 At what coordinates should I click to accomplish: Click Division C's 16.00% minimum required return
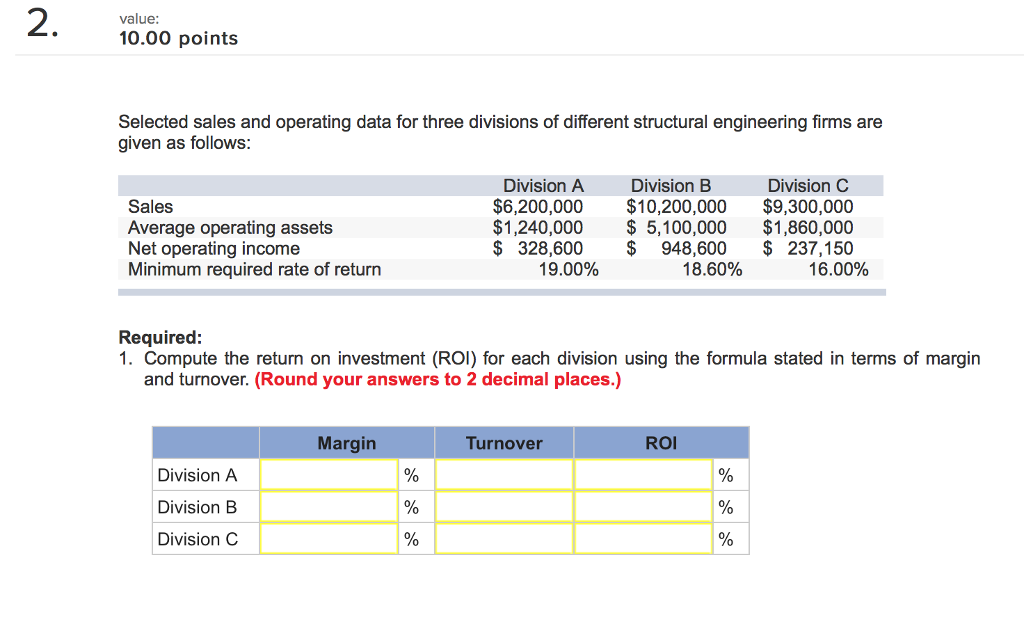click(x=838, y=269)
